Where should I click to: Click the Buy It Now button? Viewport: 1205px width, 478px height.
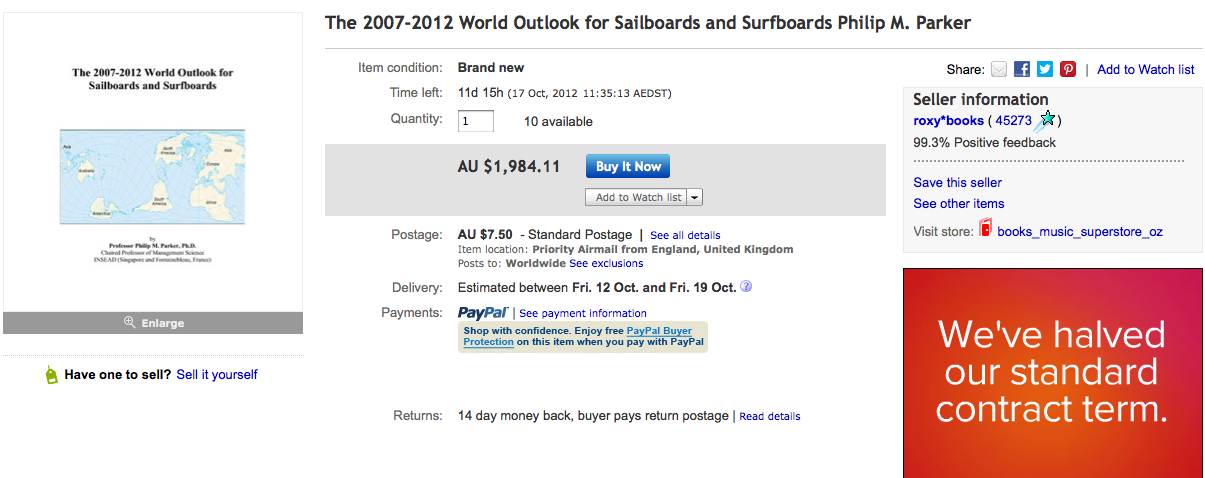click(x=628, y=167)
